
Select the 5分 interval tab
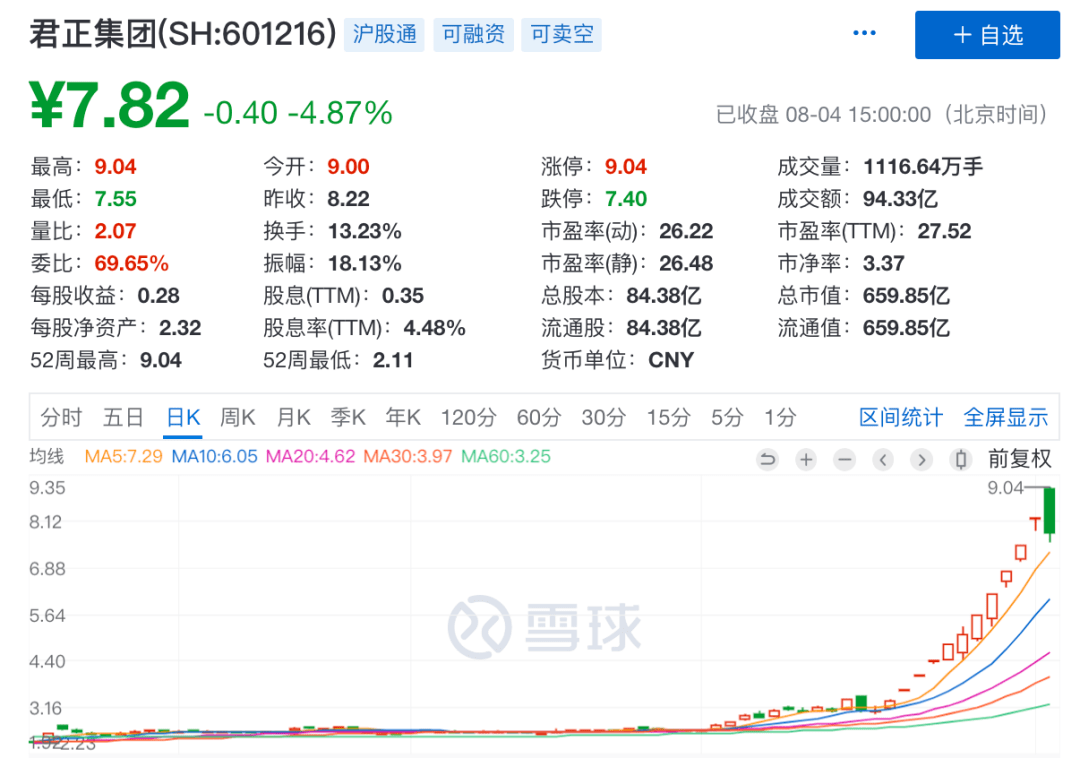[727, 418]
